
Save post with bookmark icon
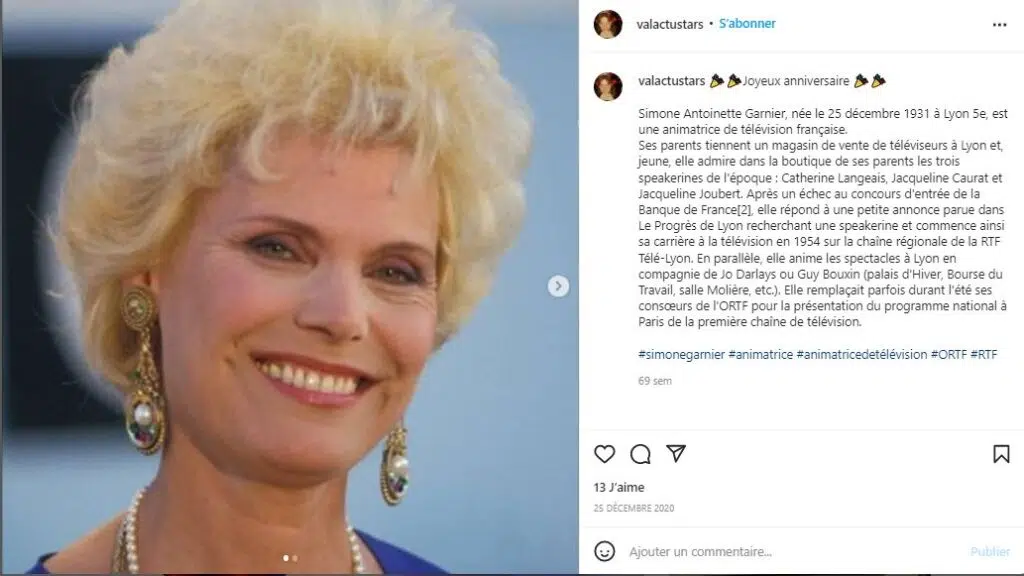[1001, 454]
